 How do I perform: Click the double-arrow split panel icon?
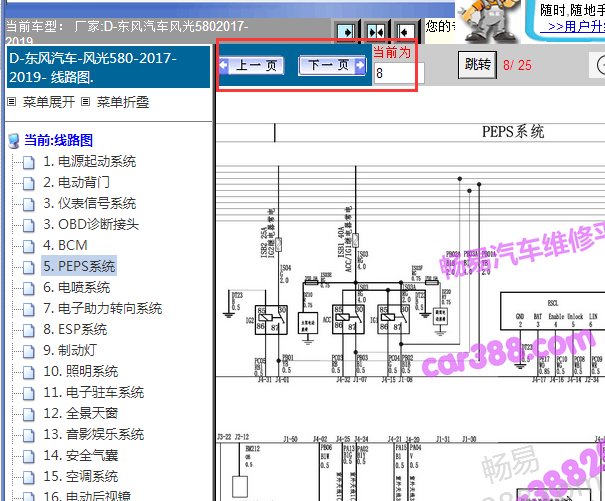click(375, 32)
